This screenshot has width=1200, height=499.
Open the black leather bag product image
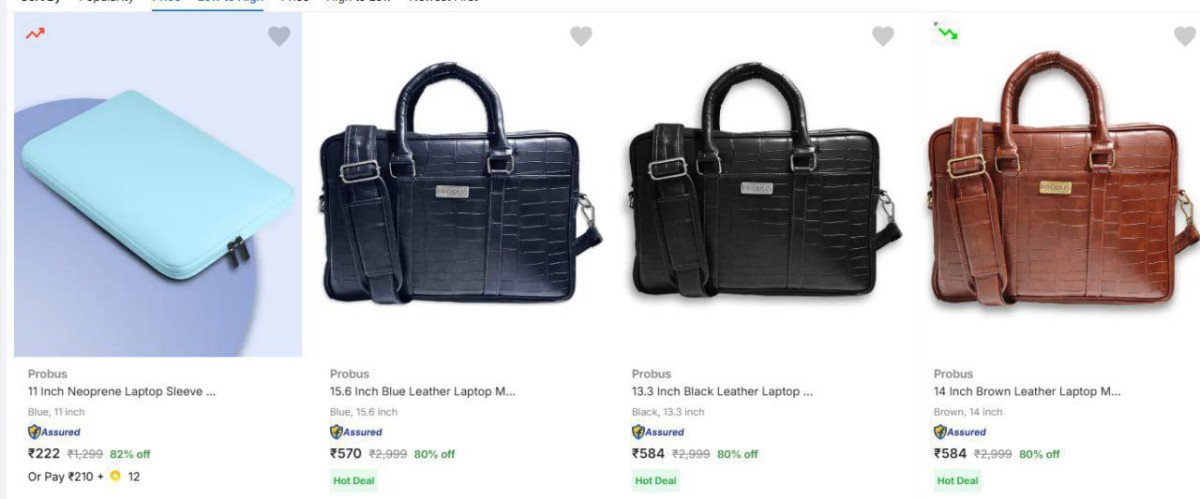click(x=762, y=186)
